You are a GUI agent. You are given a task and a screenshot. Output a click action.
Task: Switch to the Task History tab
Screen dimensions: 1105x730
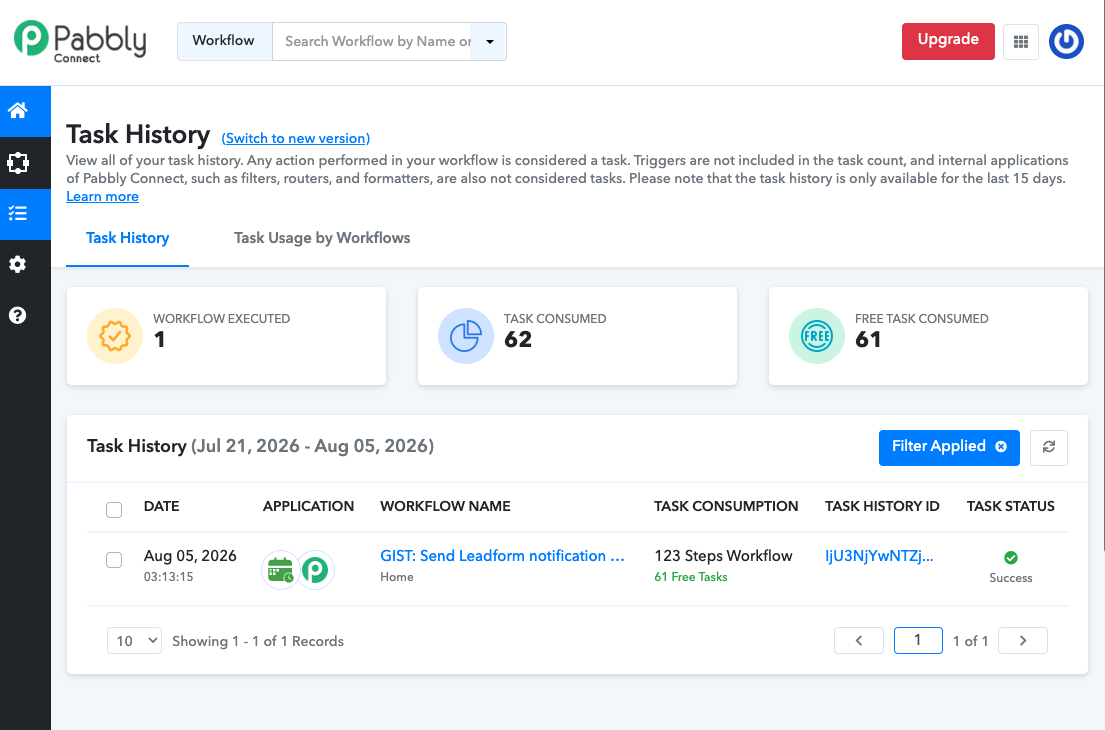coord(128,238)
